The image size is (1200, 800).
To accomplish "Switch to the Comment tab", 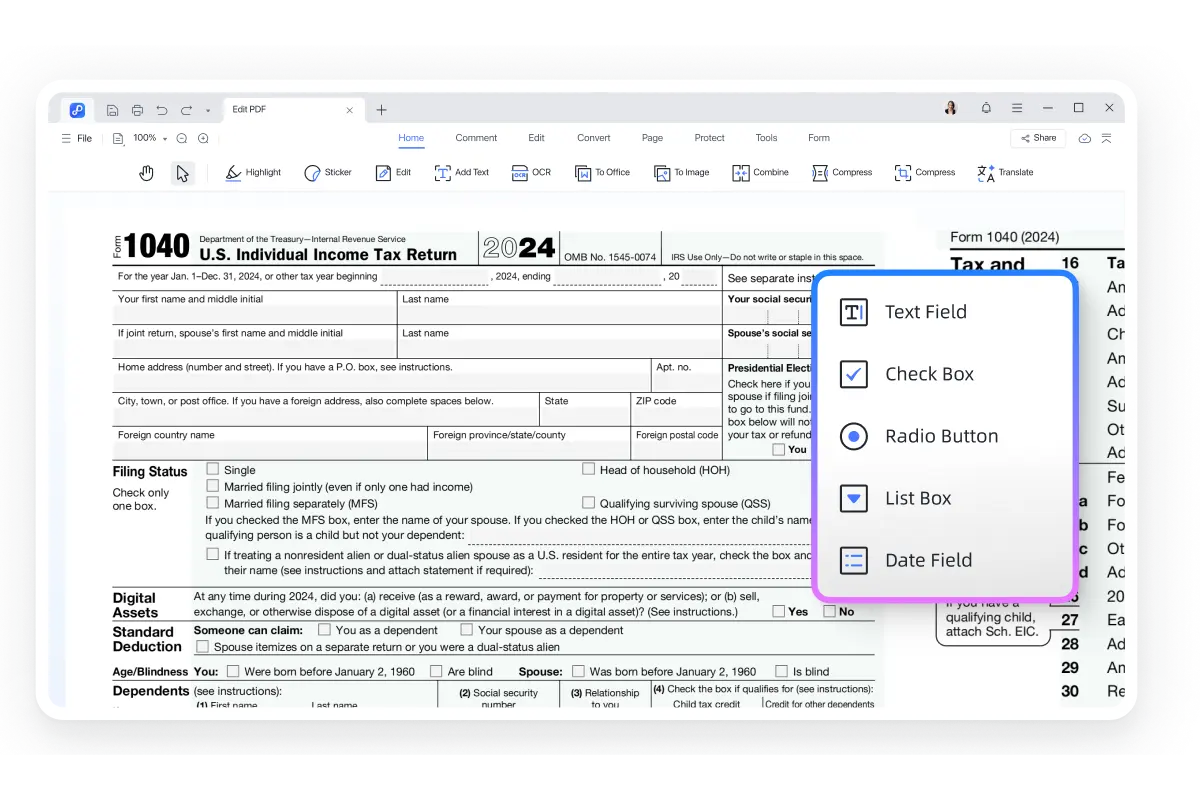I will point(476,137).
